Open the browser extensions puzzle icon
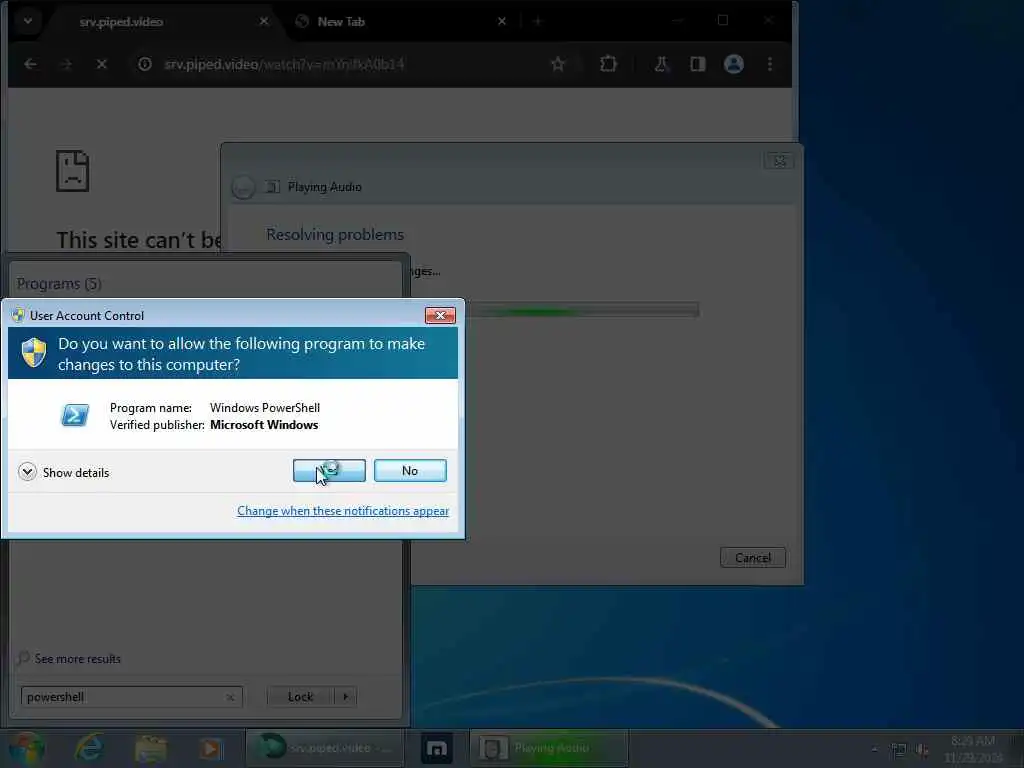 (x=608, y=64)
